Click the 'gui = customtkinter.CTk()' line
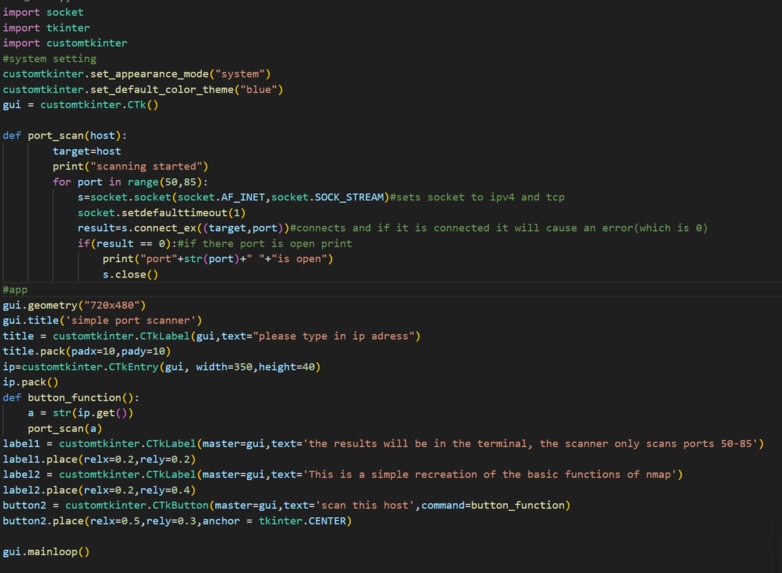 pyautogui.click(x=80, y=105)
